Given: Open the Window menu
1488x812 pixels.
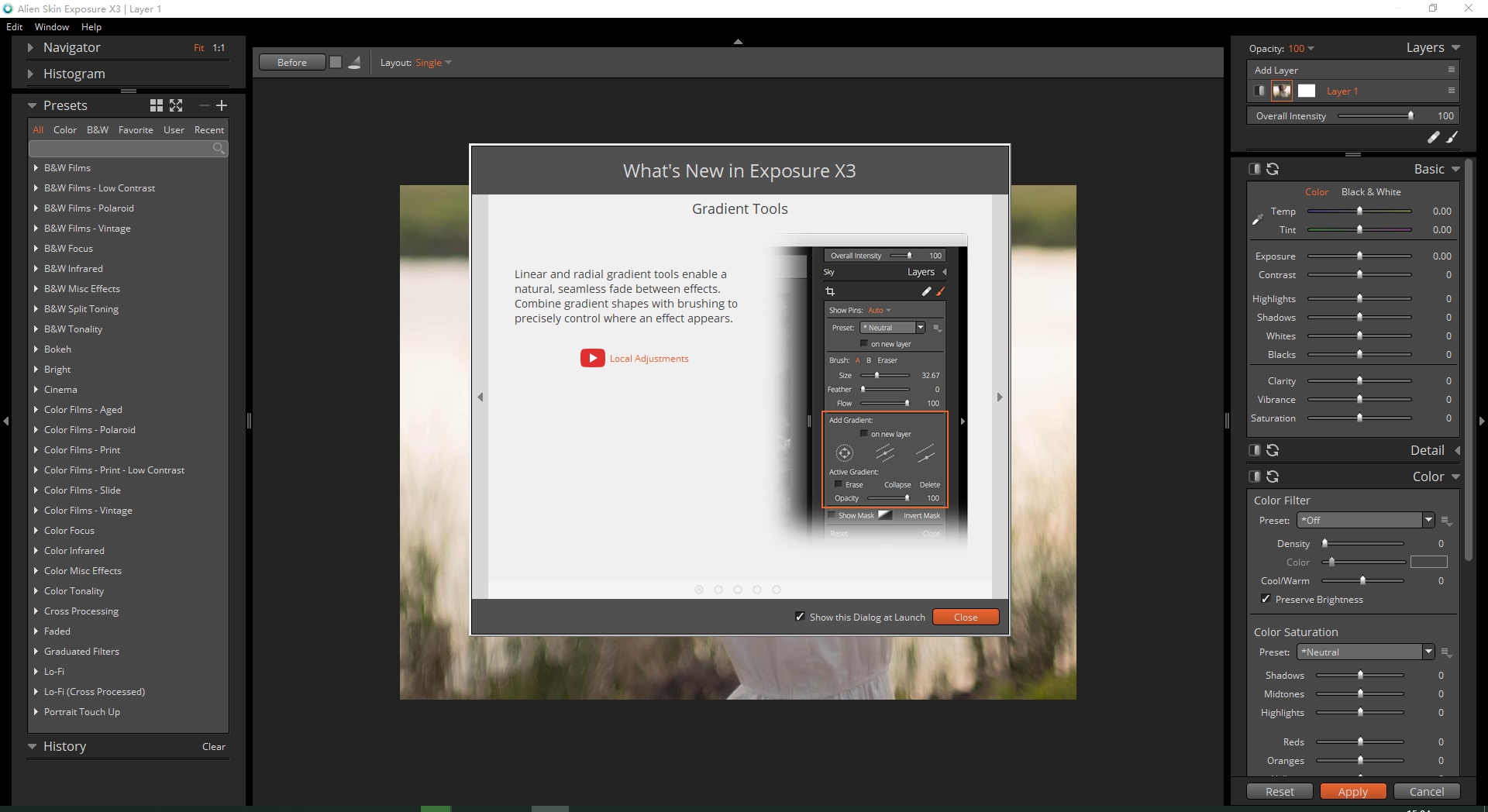Looking at the screenshot, I should click(51, 26).
